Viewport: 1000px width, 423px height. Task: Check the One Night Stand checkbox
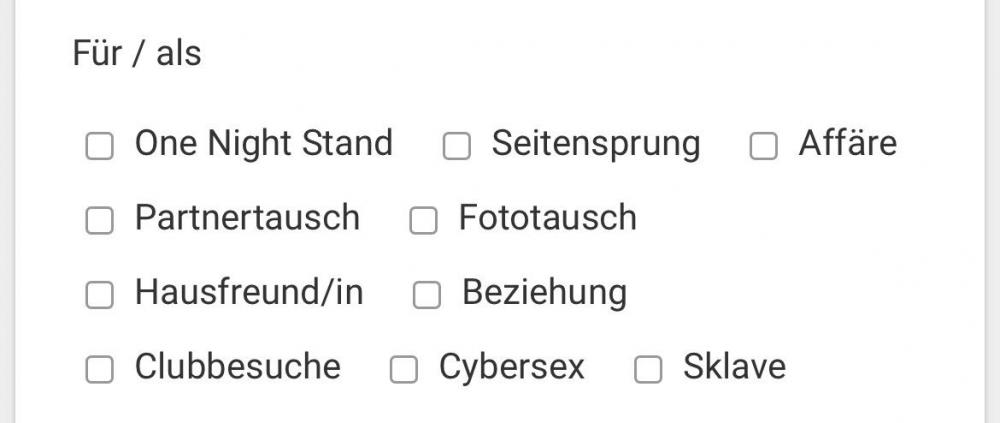[x=99, y=146]
